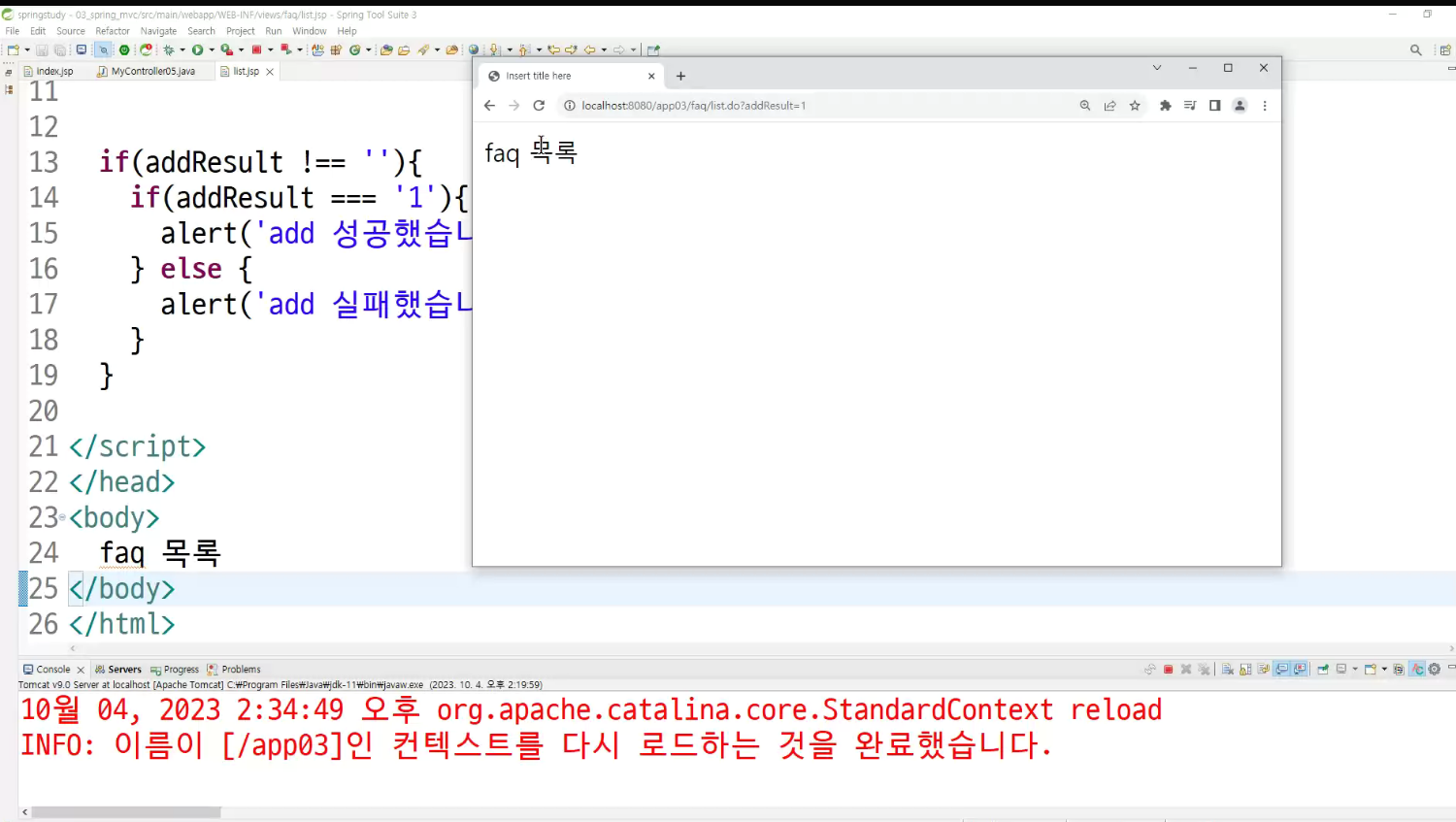The width and height of the screenshot is (1456, 822).
Task: Click the Clear Console icon
Action: click(x=1228, y=669)
